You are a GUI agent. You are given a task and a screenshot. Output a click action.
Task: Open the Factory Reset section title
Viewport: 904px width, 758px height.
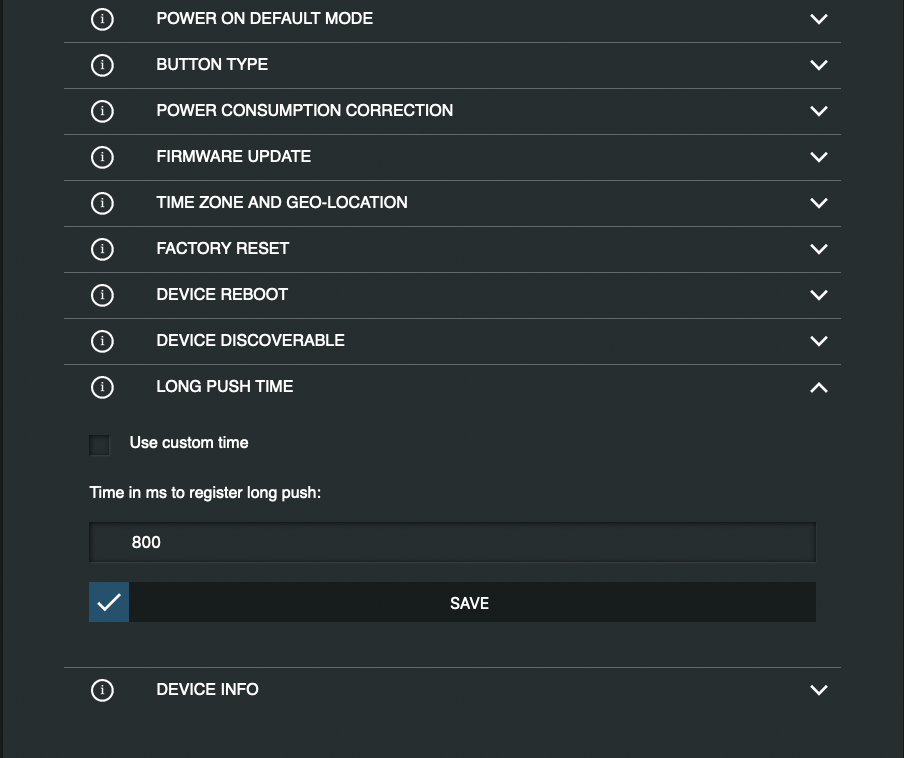pyautogui.click(x=223, y=249)
